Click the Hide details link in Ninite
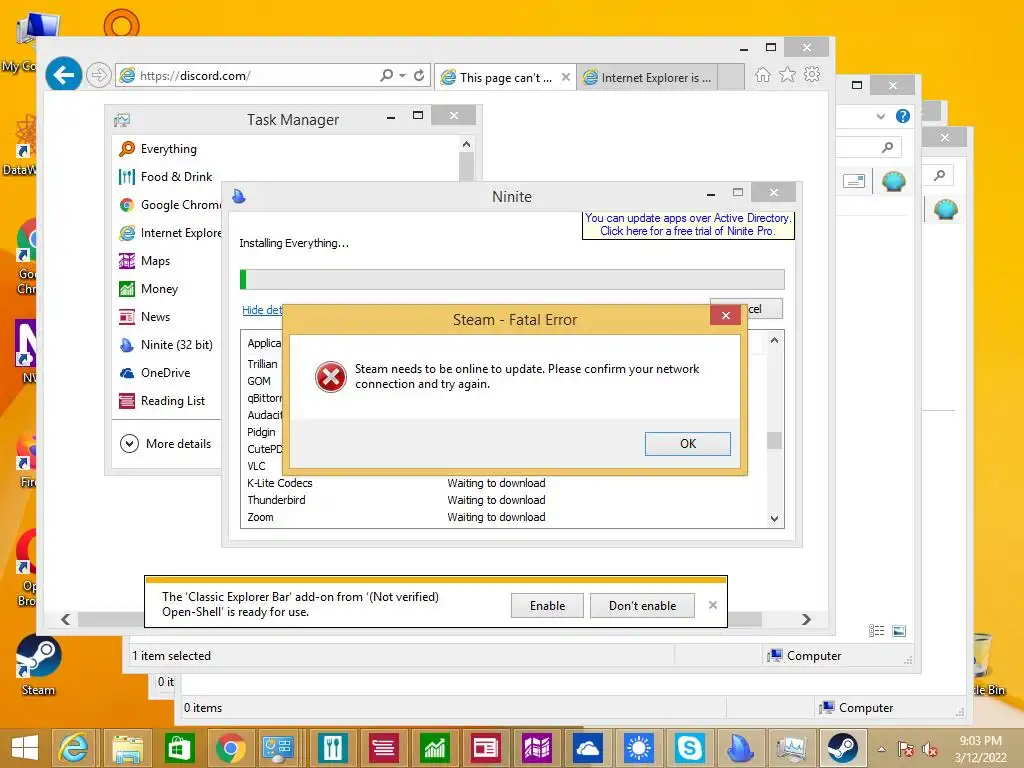1024x768 pixels. 262,310
